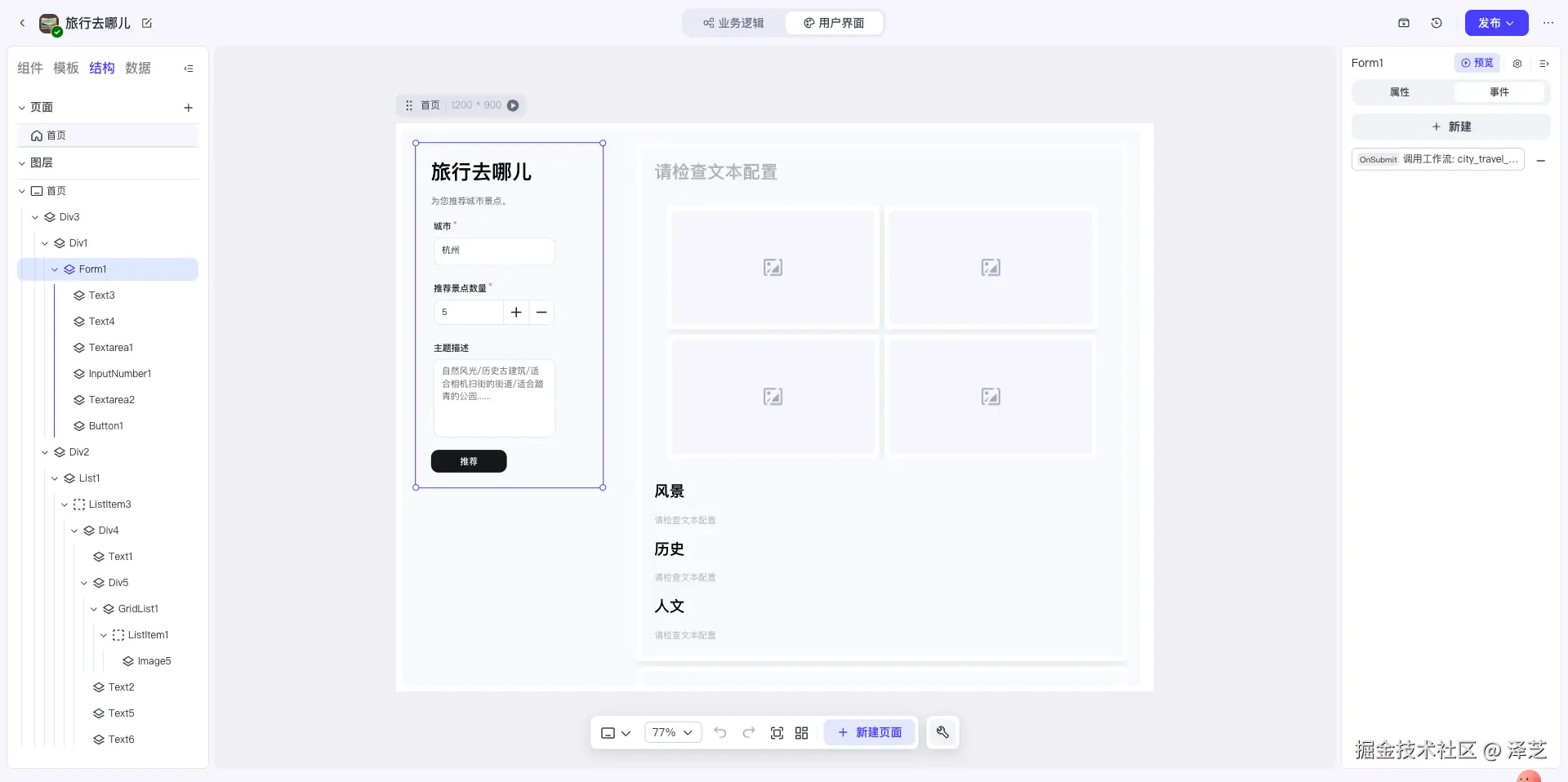The image size is (1568, 782).
Task: Collapse Div2 in the layer tree
Action: 45,451
